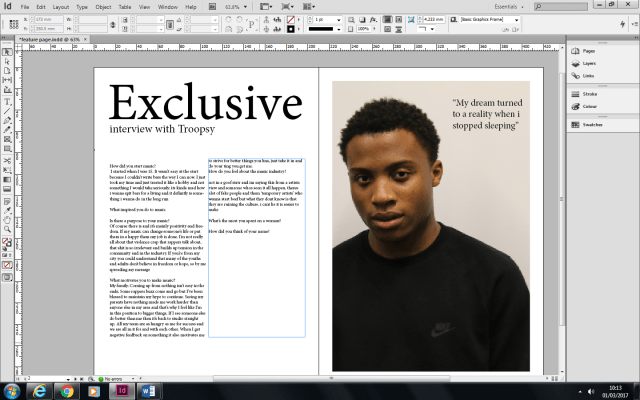Open the stroke weight dropdown
This screenshot has height=400, width=640.
338,20
